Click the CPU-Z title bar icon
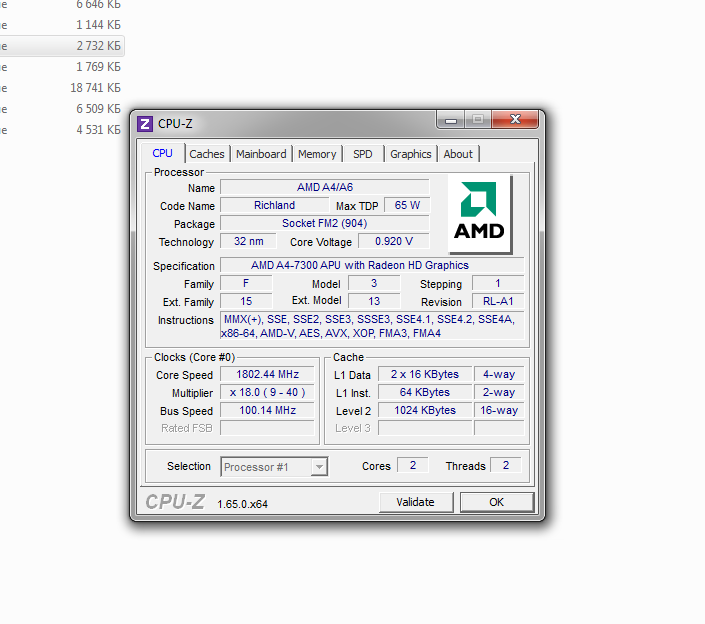 (x=145, y=124)
